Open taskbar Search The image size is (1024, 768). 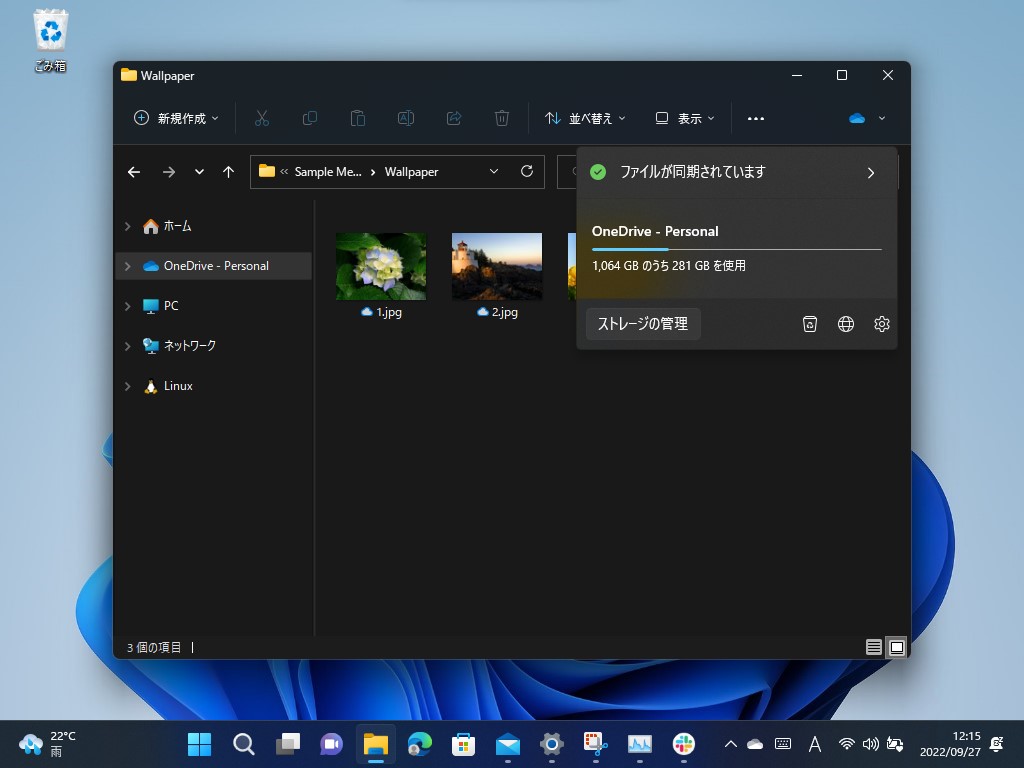(244, 744)
